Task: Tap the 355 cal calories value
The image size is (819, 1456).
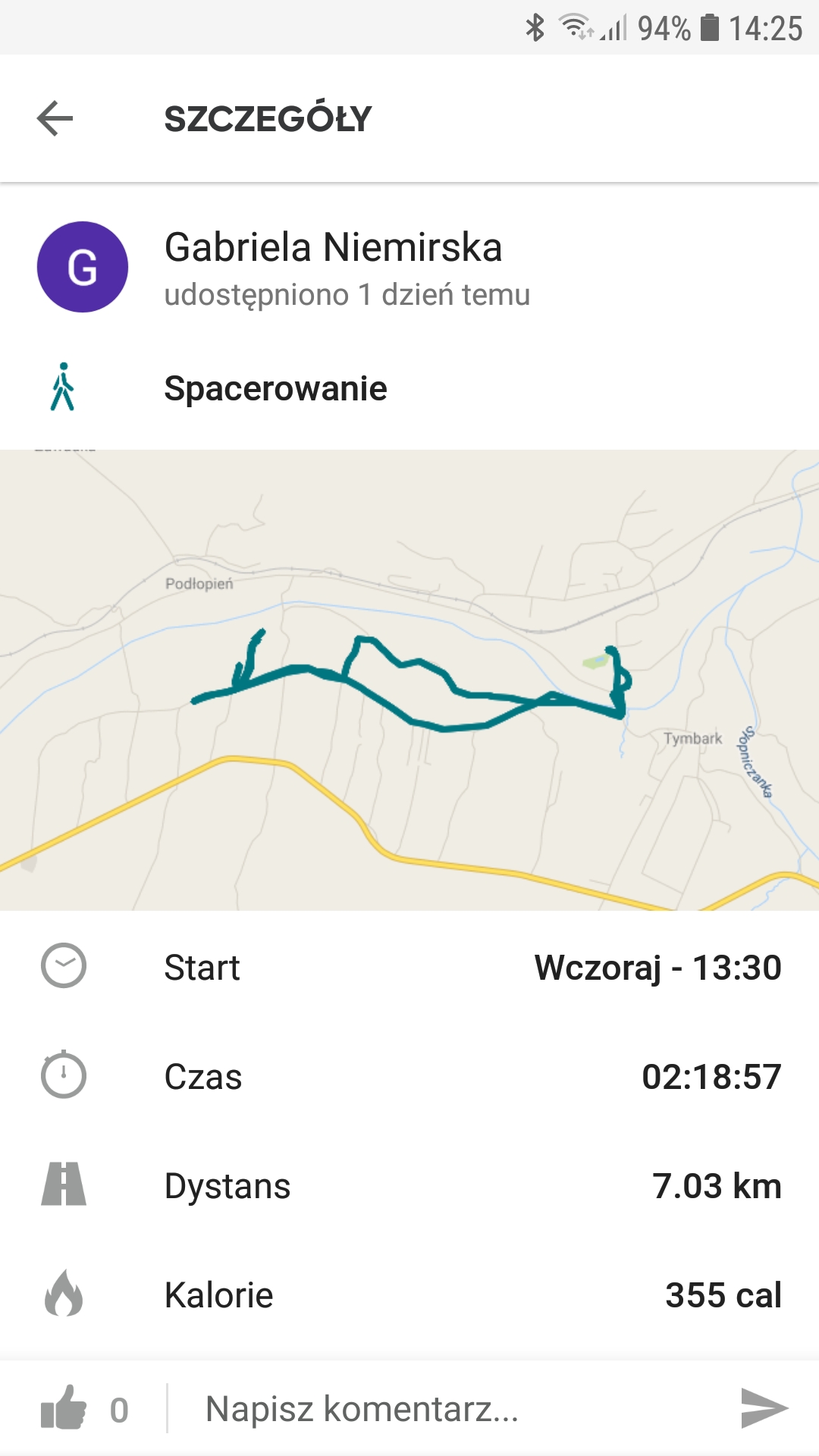Action: click(723, 1295)
